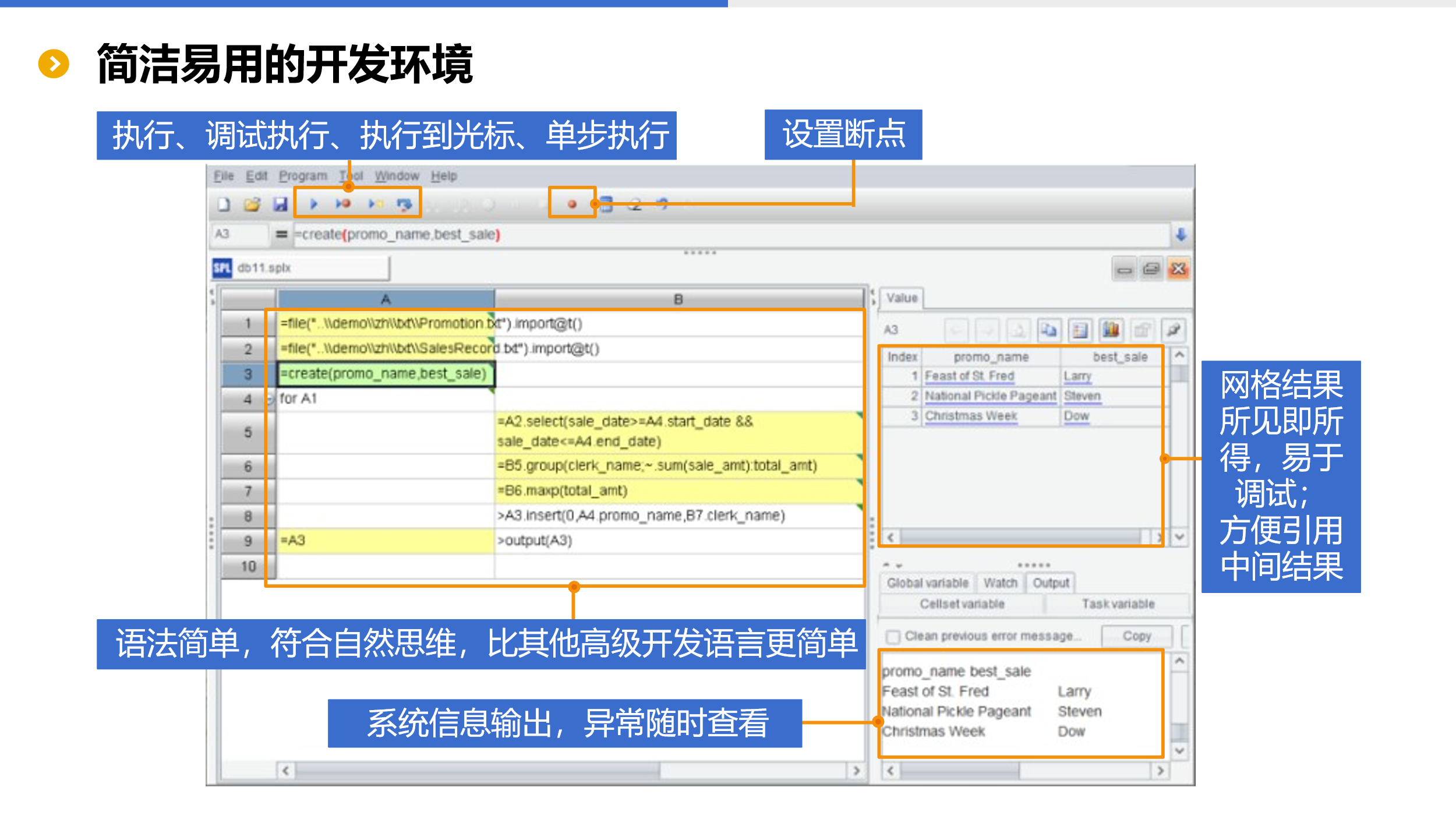Open the chart drawing icon in Value panel
This screenshot has width=1456, height=819.
(1111, 330)
